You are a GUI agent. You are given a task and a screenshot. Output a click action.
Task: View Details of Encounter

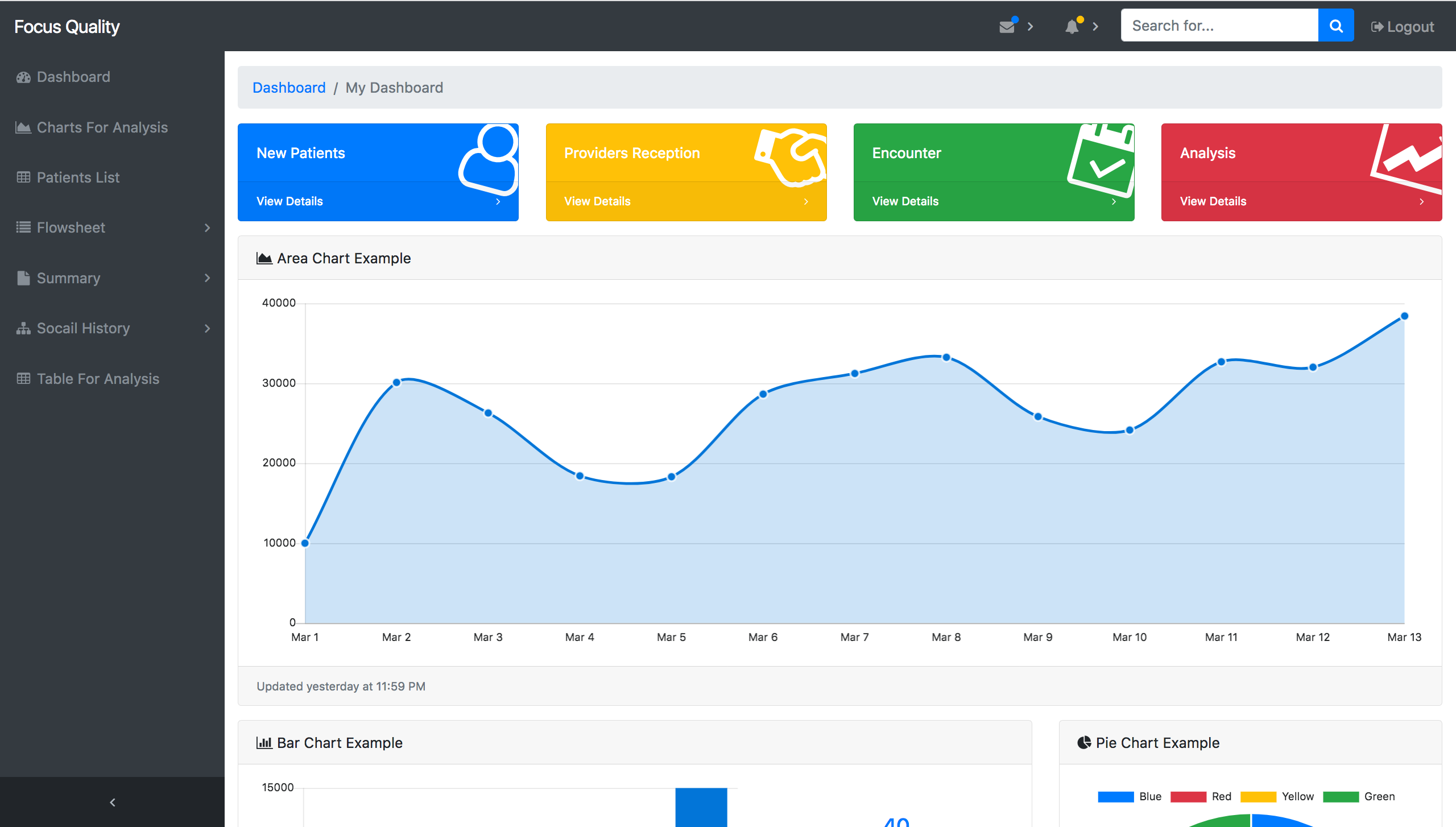pos(905,201)
